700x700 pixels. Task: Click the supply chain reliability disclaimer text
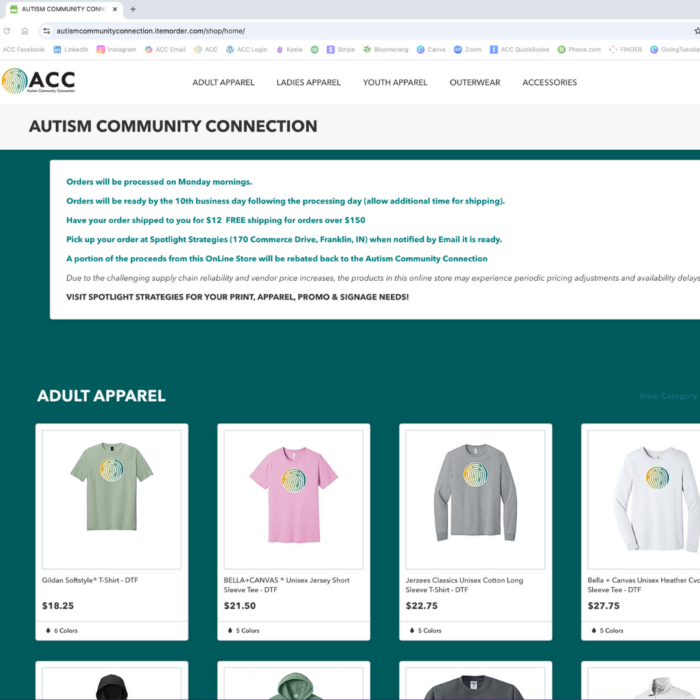(383, 278)
